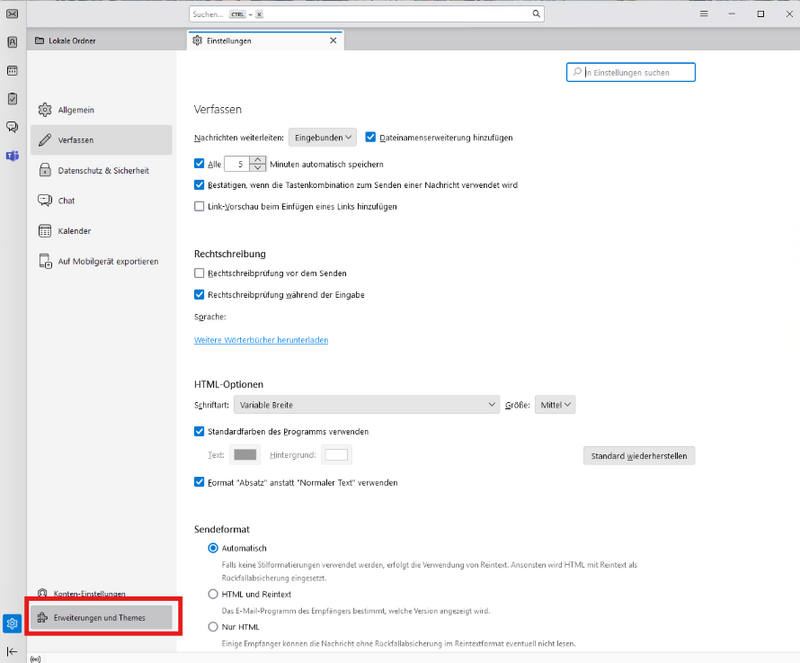Click the Erweiterungen puzzle piece icon
This screenshot has height=663, width=800.
point(43,618)
